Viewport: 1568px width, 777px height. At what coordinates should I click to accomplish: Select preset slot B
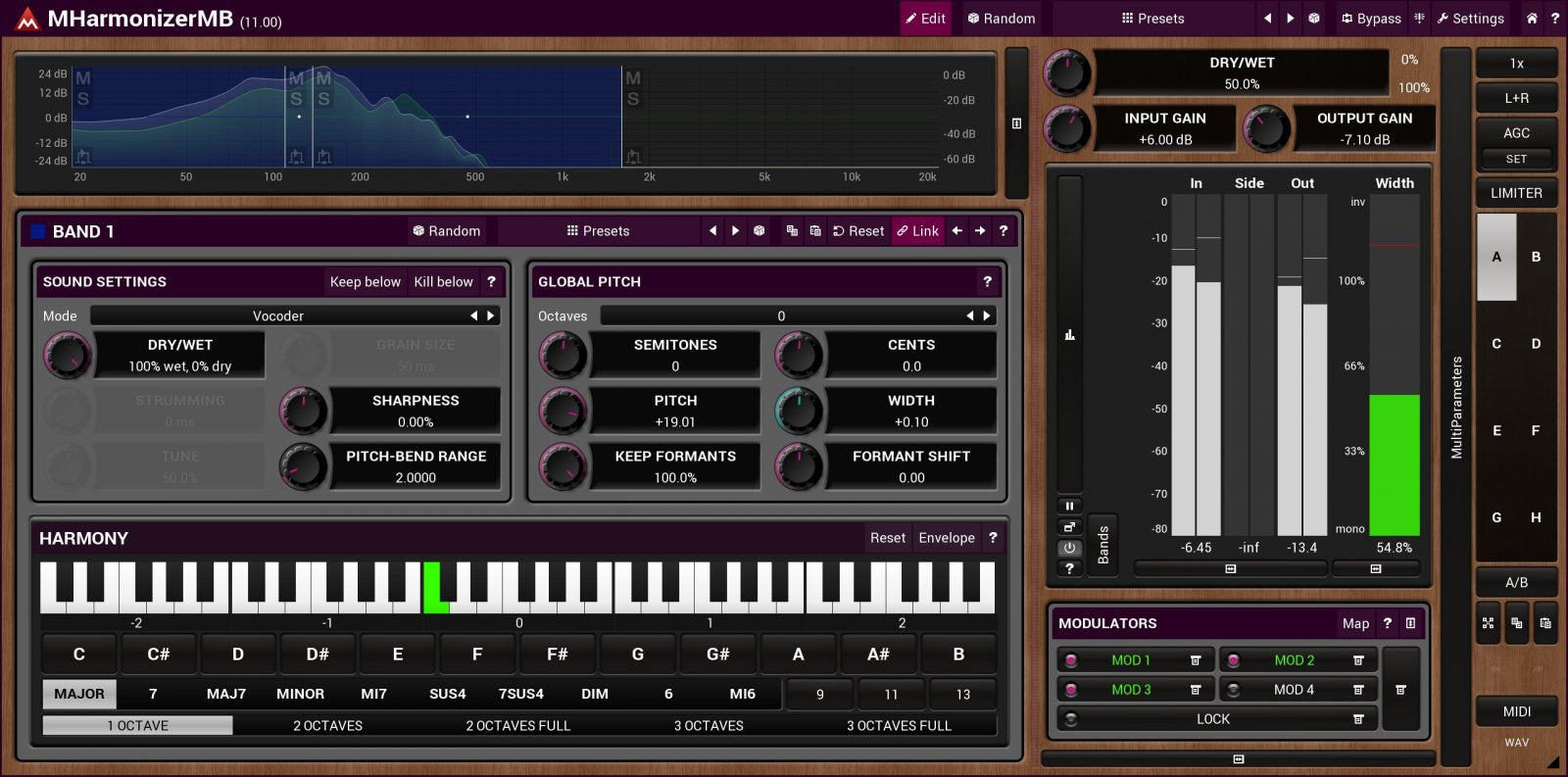[x=1536, y=257]
